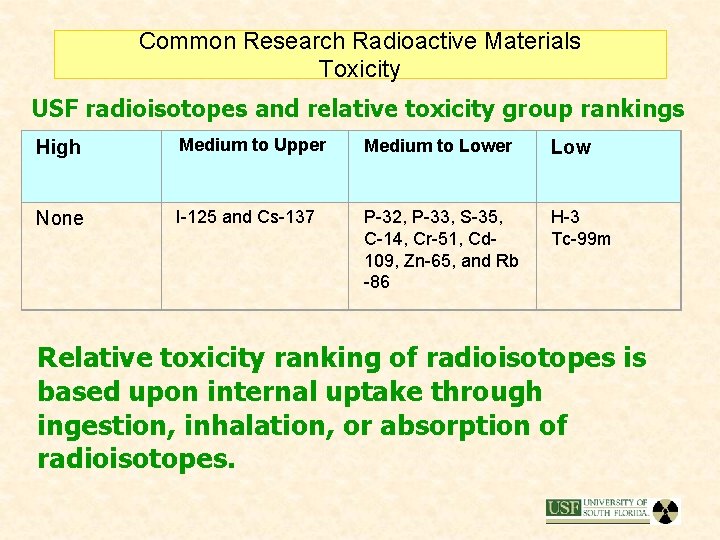The image size is (720, 540).
Task: Click the 'Tc-99m' entry in Low column
Action: (581, 239)
